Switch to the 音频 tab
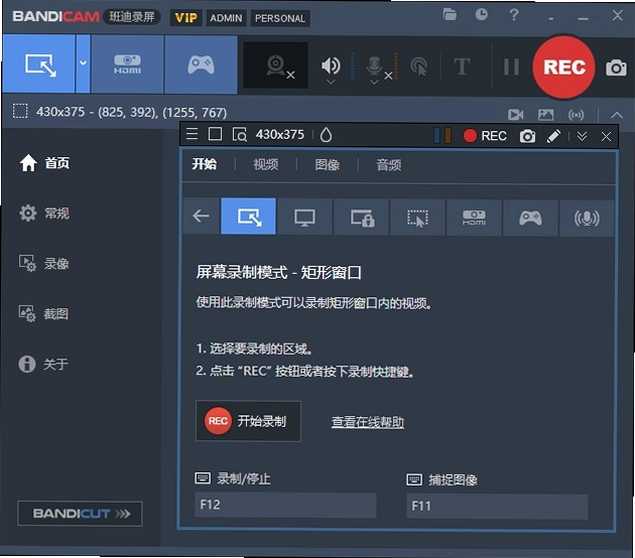The image size is (635, 558). pyautogui.click(x=389, y=165)
